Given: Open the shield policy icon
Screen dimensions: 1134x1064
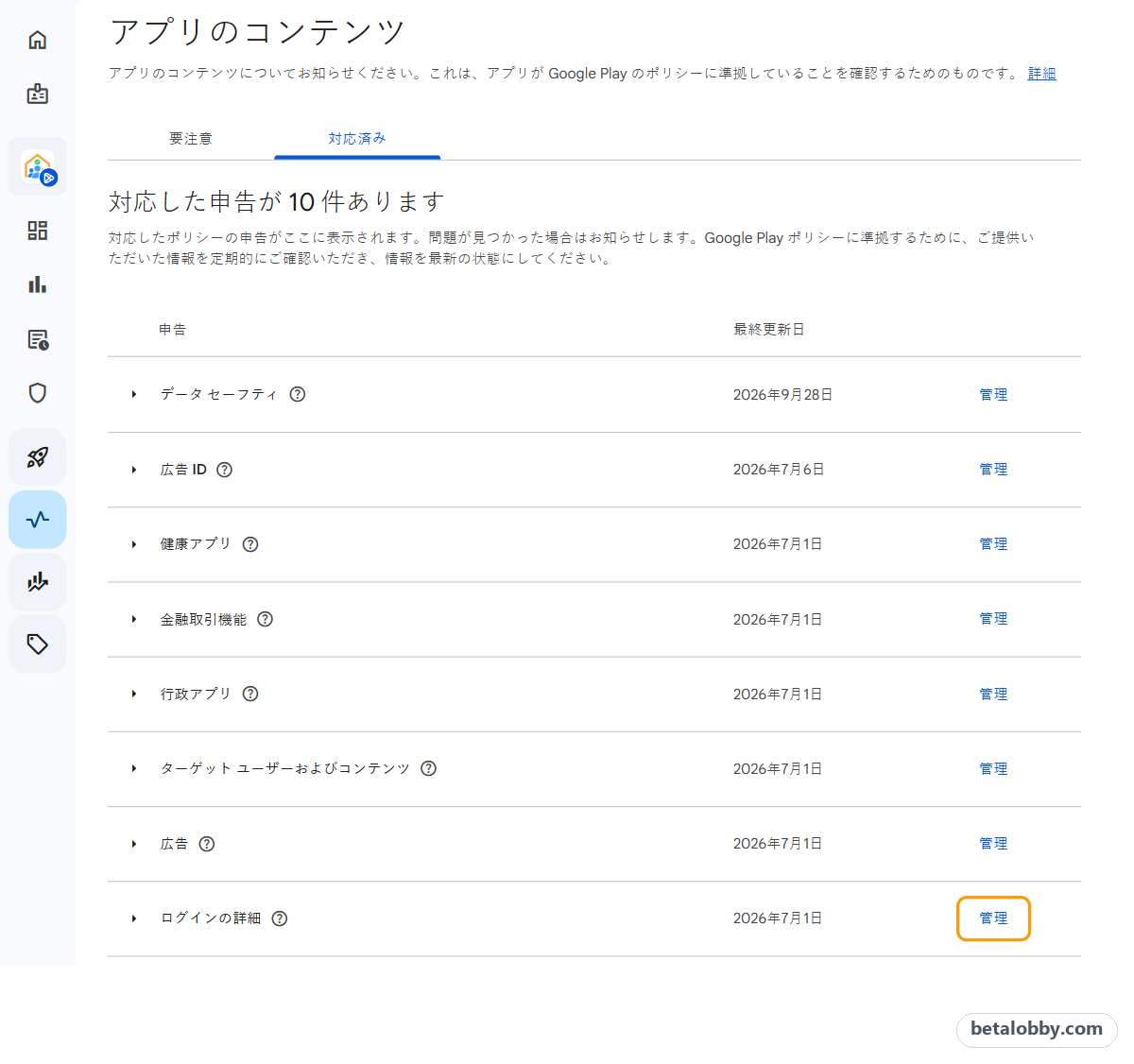Looking at the screenshot, I should click(x=38, y=393).
